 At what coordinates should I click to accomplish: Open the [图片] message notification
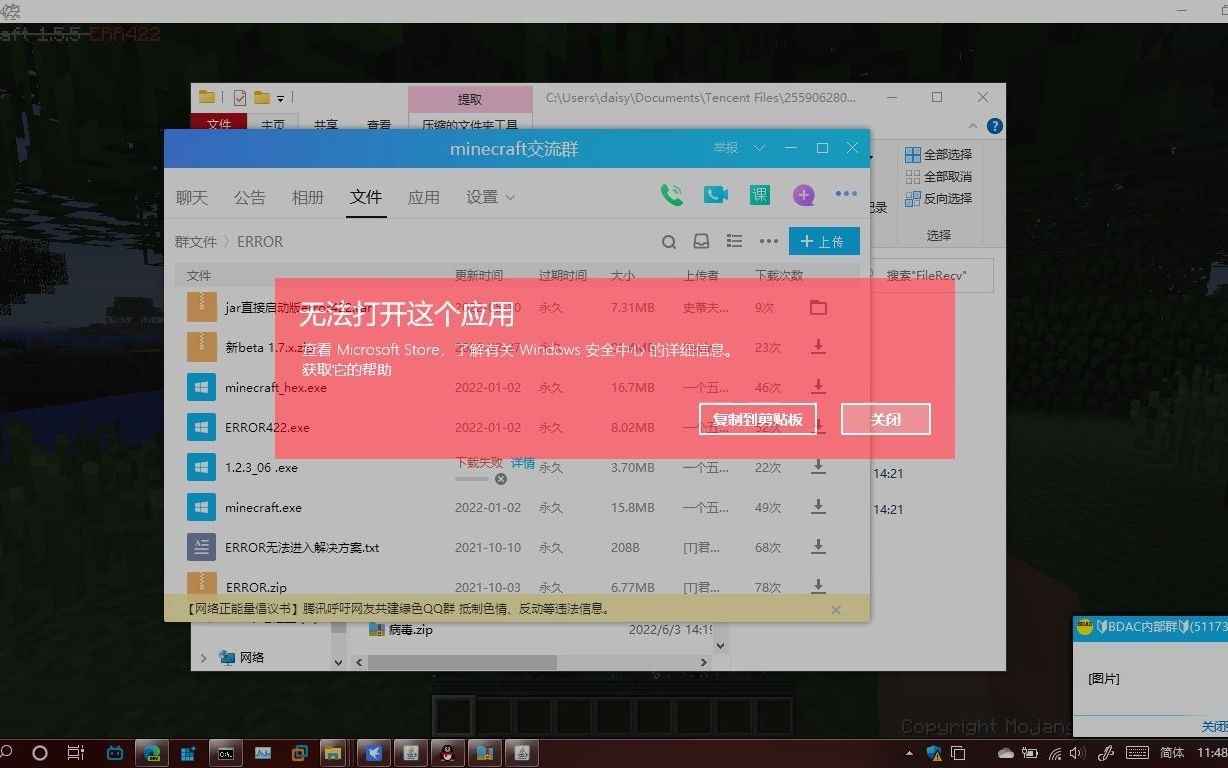pyautogui.click(x=1104, y=678)
